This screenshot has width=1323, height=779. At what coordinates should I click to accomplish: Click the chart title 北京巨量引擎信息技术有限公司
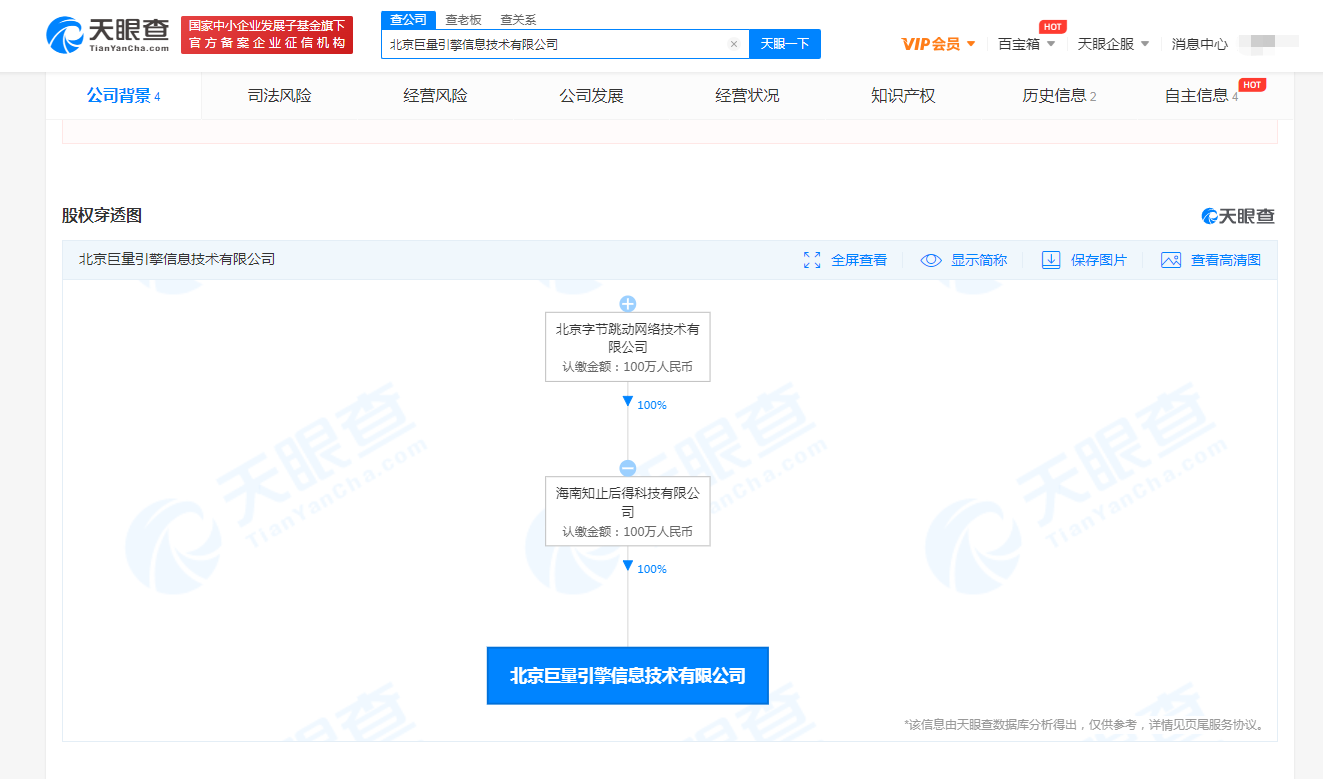coord(177,260)
